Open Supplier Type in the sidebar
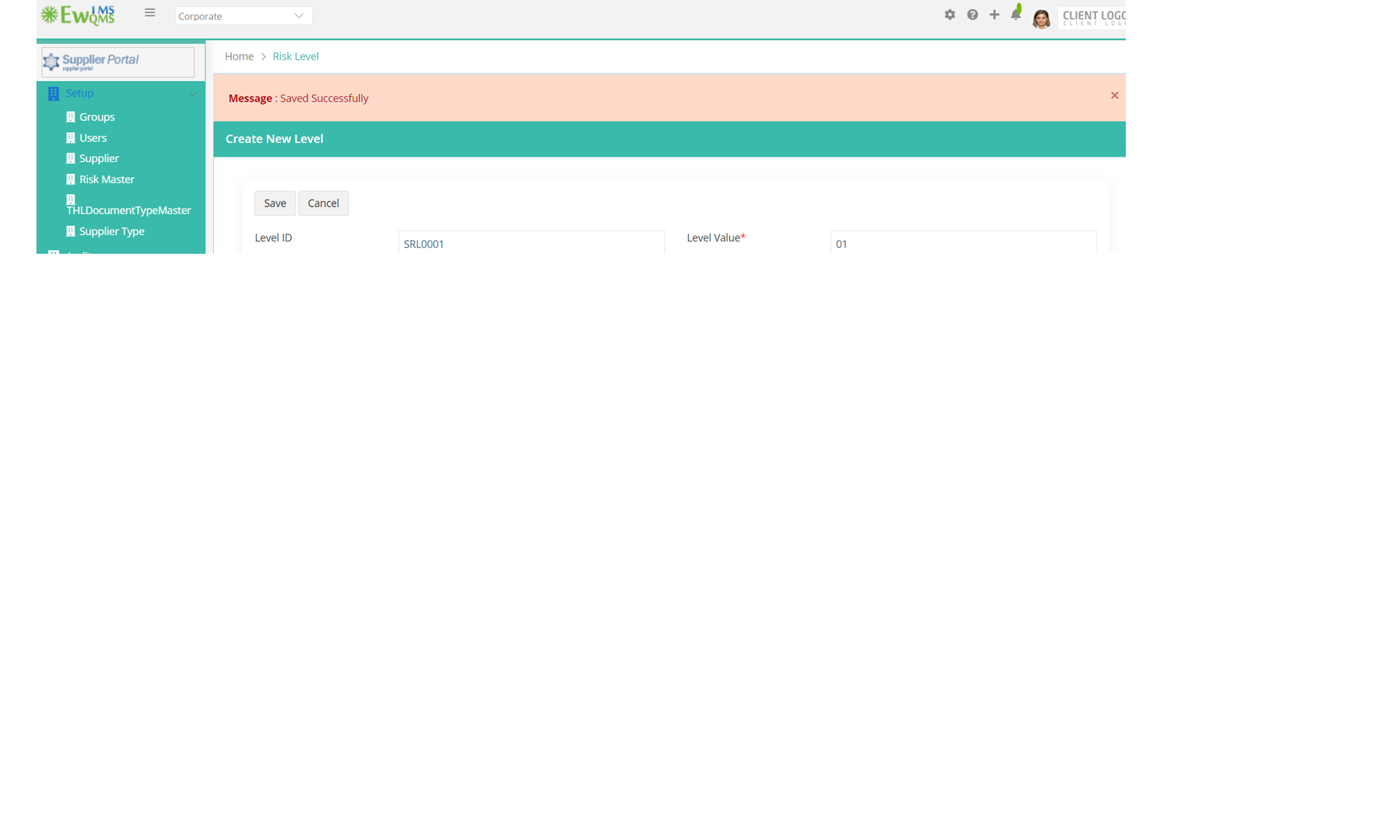The image size is (1400, 840). point(112,231)
